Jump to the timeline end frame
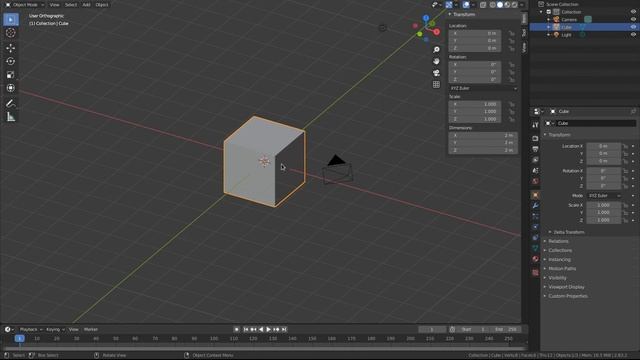640x360 pixels. point(284,329)
